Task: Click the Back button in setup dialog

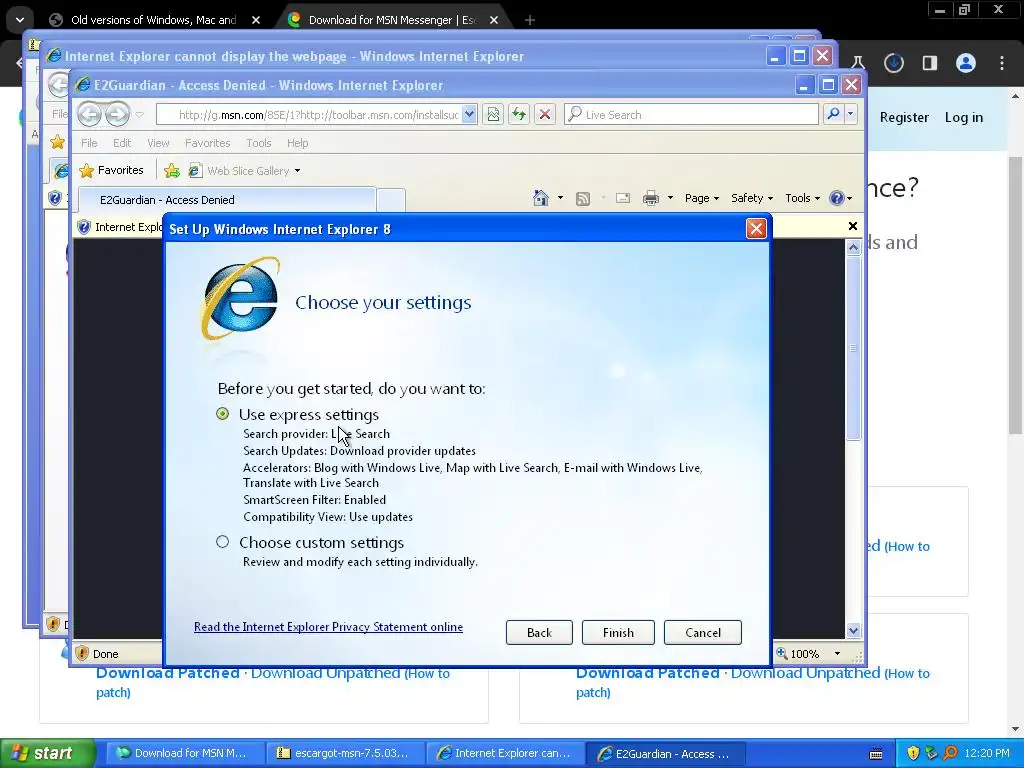Action: (x=539, y=632)
